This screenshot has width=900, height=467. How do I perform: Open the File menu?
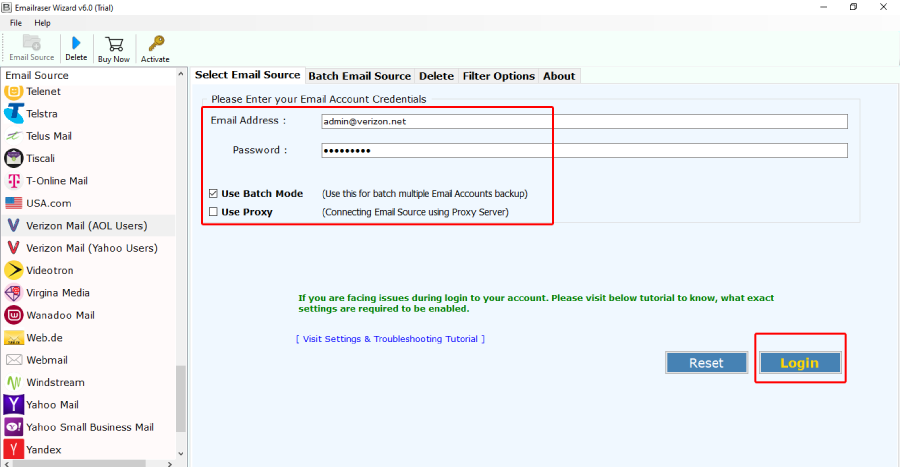[16, 23]
